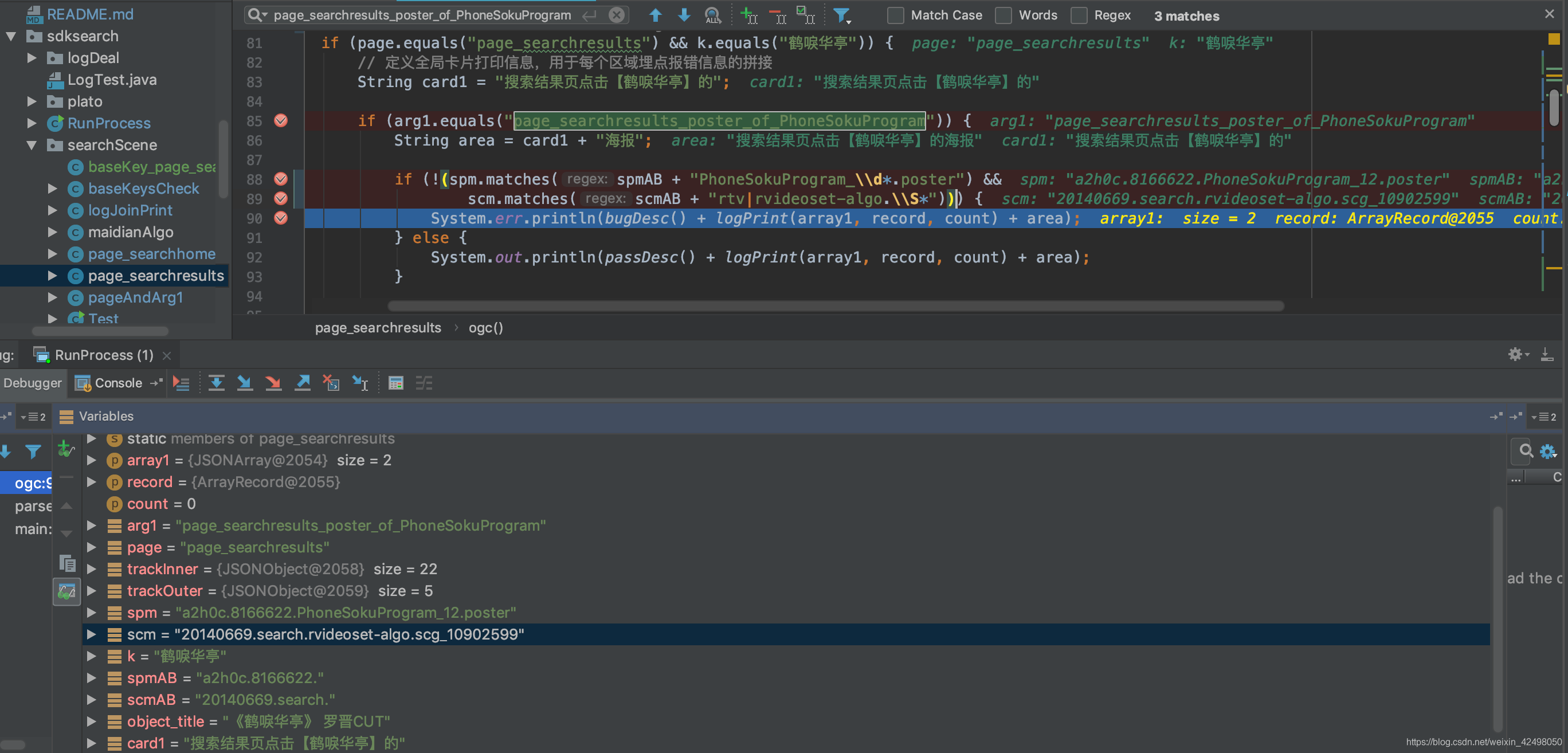Click the Step Out debug icon
This screenshot has width=1568, height=753.
[303, 383]
